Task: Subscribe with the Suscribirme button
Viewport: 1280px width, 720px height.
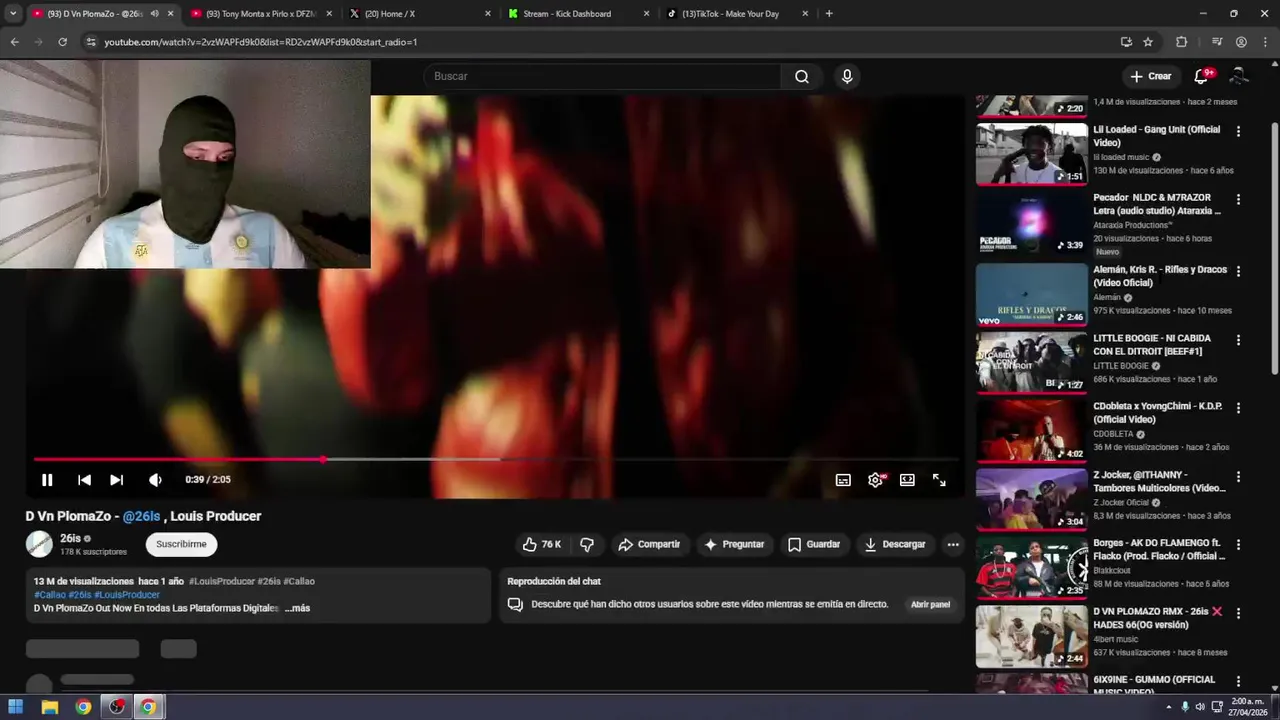Action: tap(181, 544)
